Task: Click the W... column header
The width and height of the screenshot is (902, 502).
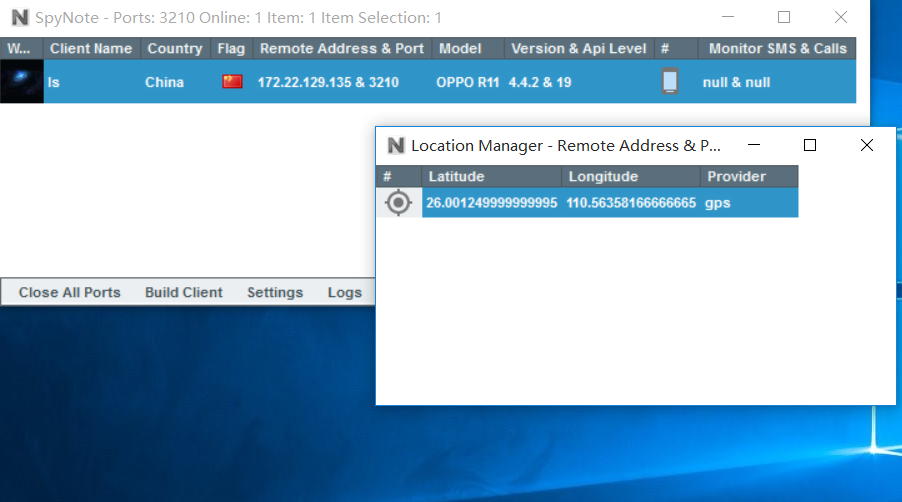Action: point(22,48)
